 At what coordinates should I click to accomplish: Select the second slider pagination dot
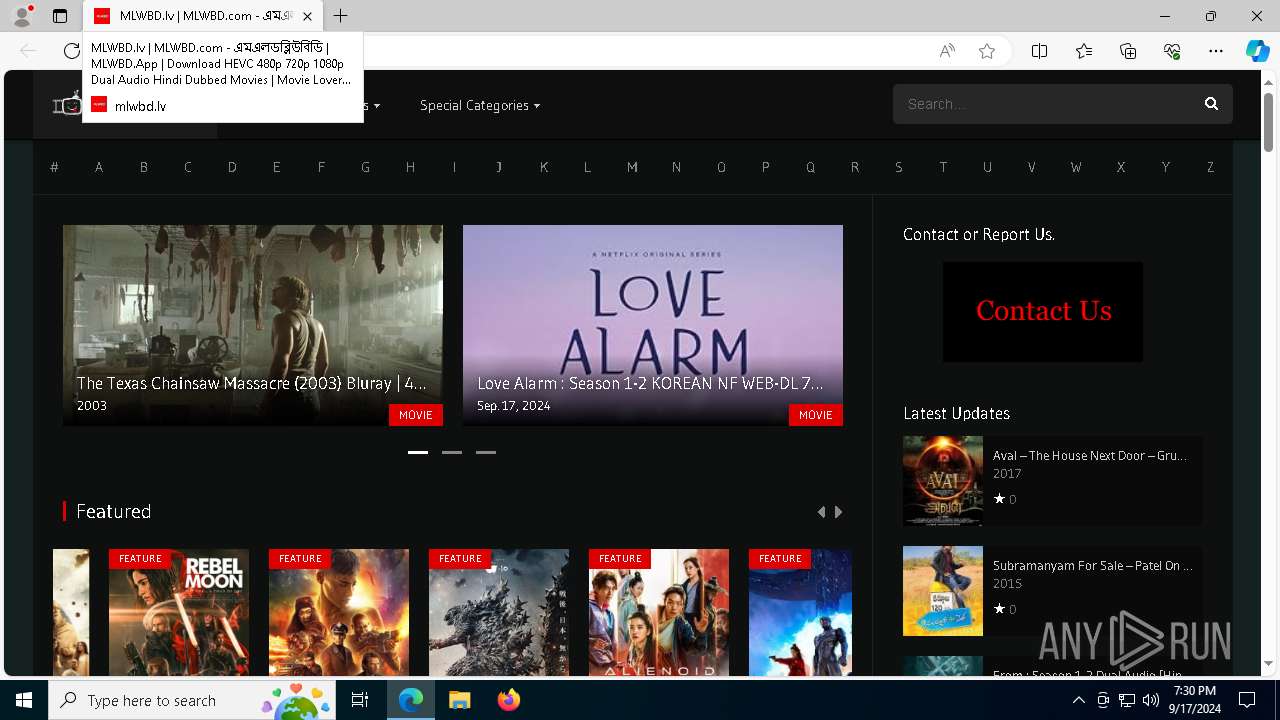tap(452, 452)
